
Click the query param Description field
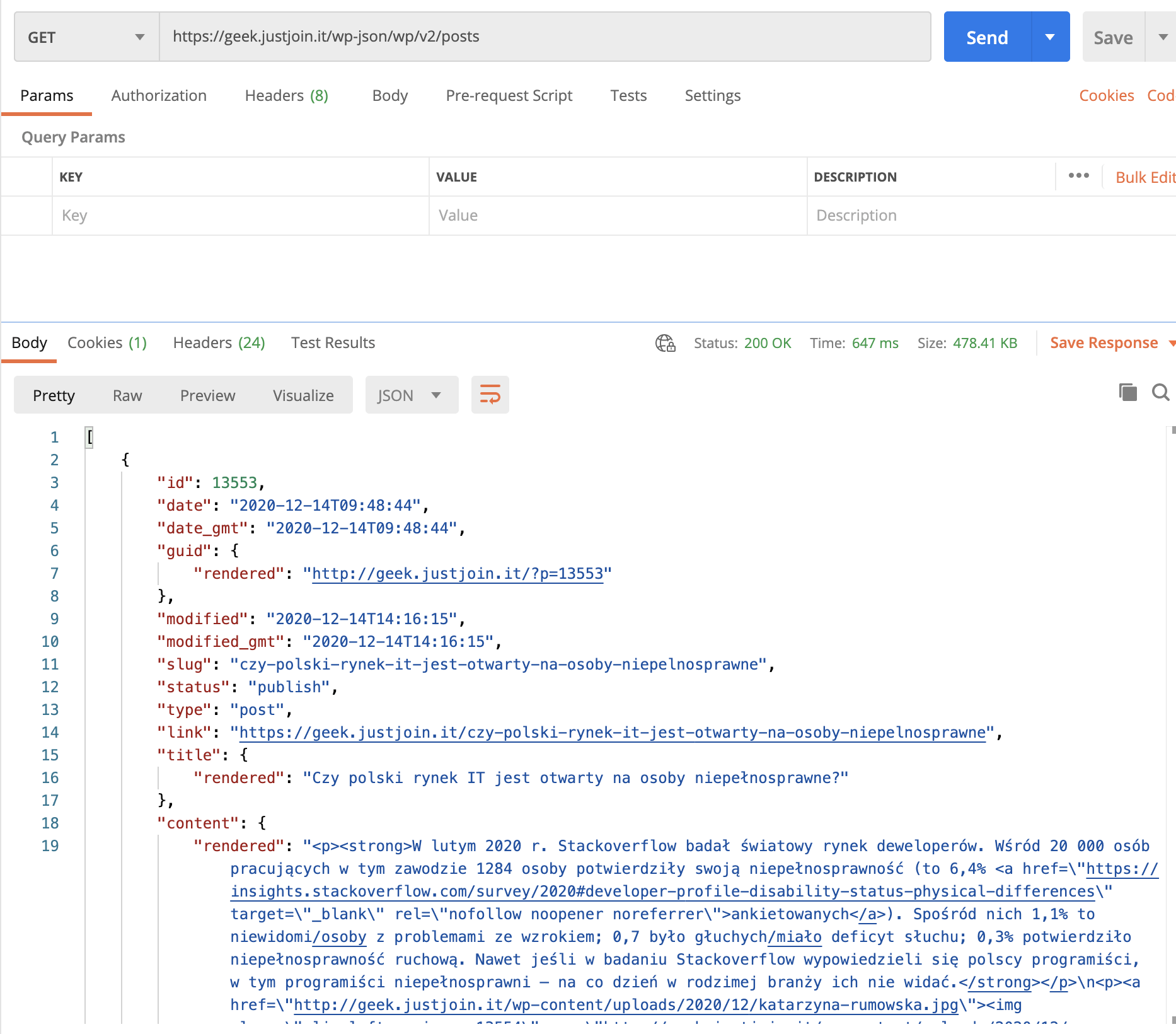pos(991,216)
